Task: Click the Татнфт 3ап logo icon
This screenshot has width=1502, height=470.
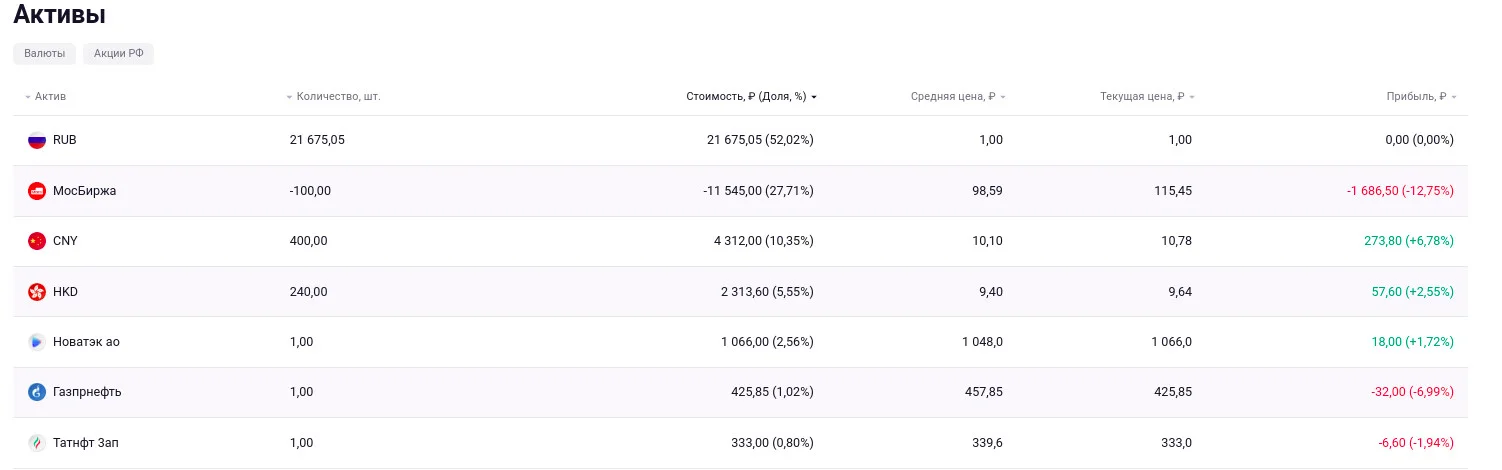Action: click(x=37, y=442)
